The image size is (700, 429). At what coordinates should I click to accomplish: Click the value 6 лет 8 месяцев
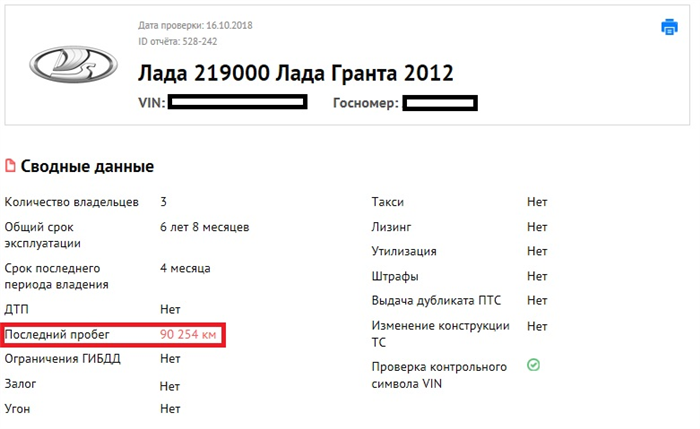click(204, 227)
